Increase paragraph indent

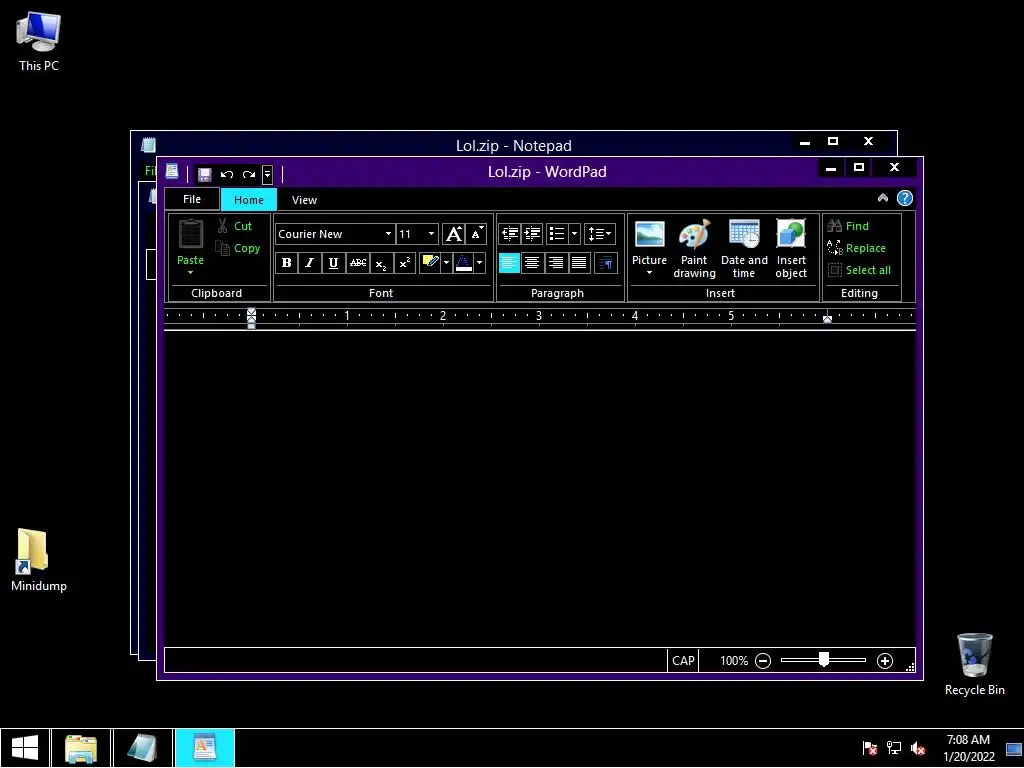[x=532, y=233]
